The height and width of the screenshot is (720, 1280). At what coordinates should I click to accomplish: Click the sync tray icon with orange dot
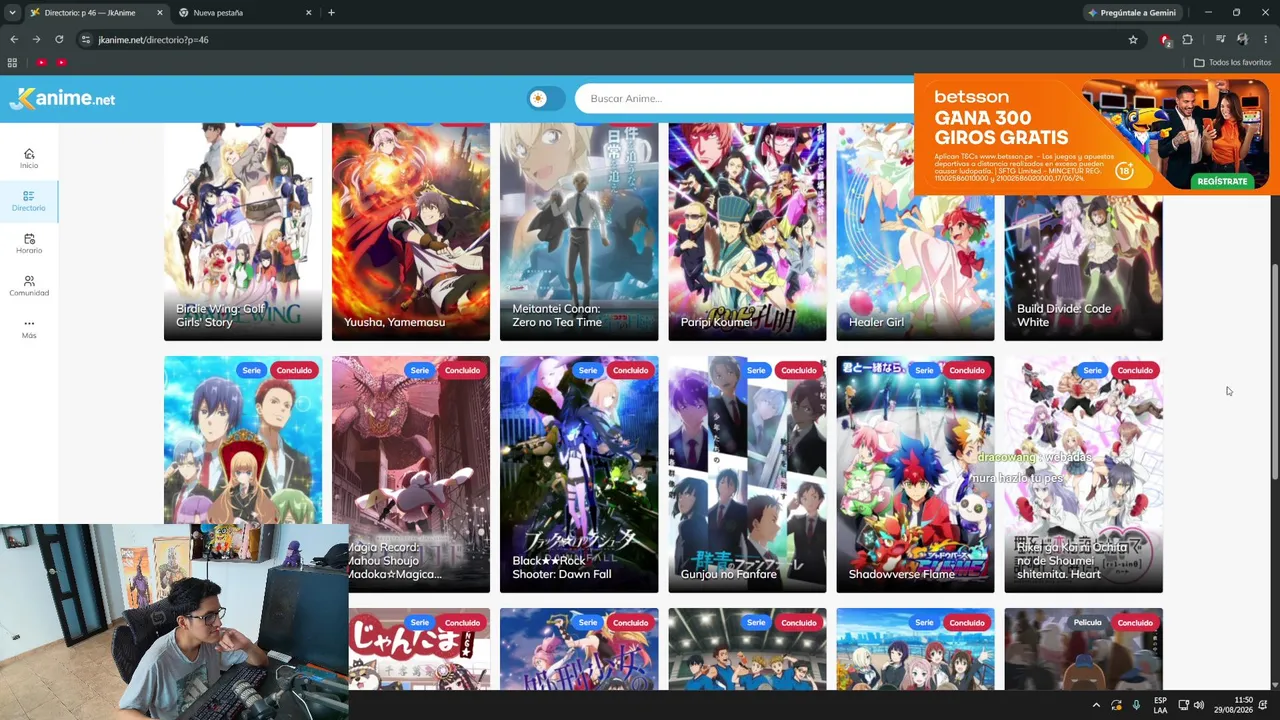click(1116, 705)
